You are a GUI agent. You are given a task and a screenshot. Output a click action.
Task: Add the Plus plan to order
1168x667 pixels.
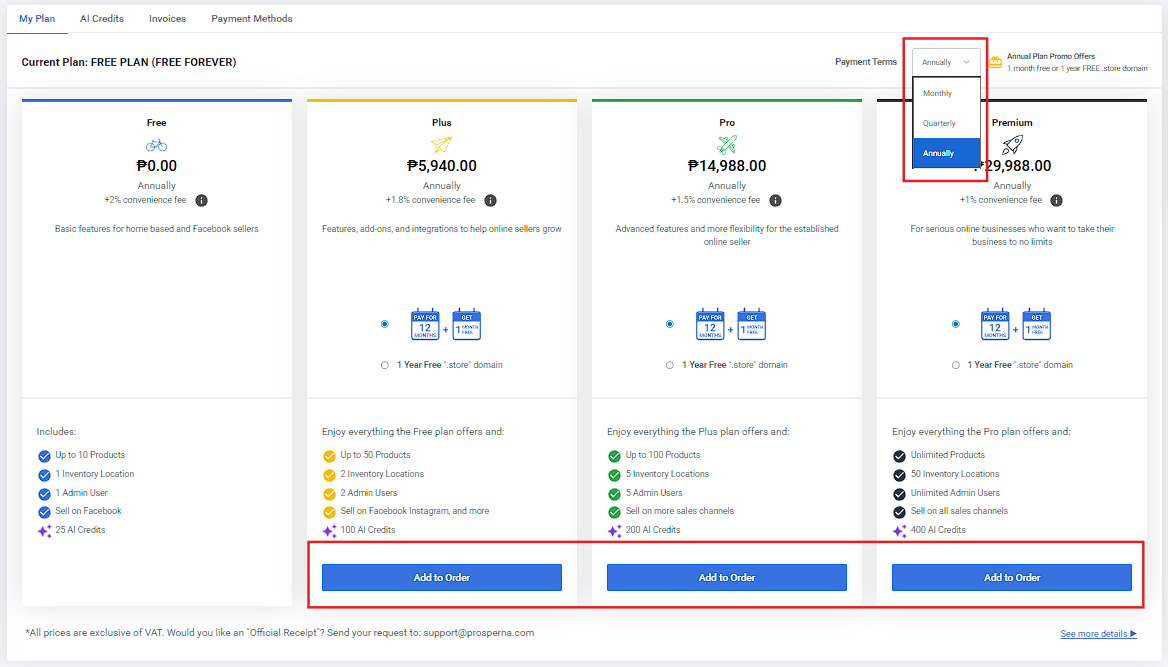442,577
